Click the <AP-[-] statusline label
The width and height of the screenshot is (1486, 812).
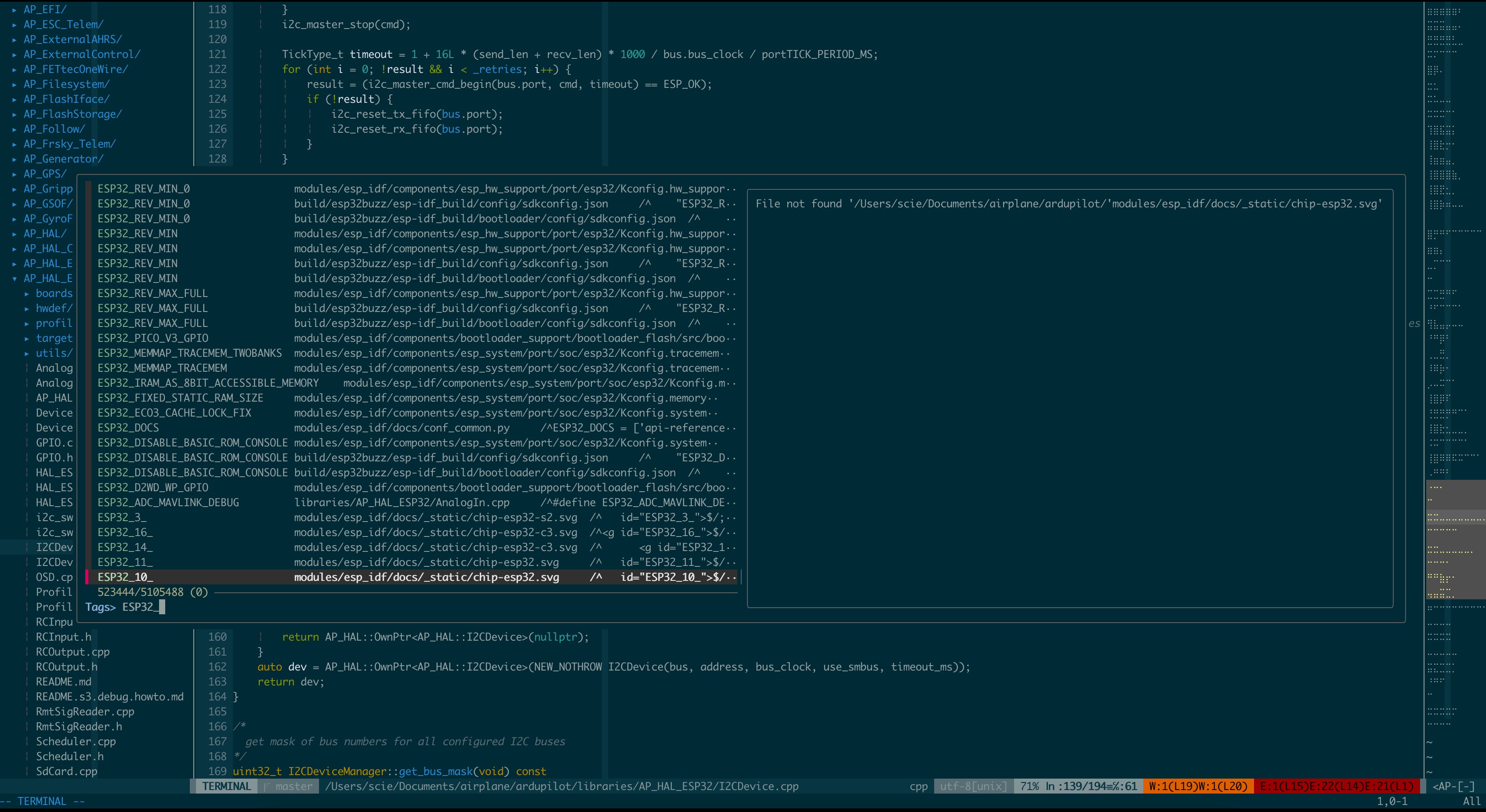(x=1453, y=787)
